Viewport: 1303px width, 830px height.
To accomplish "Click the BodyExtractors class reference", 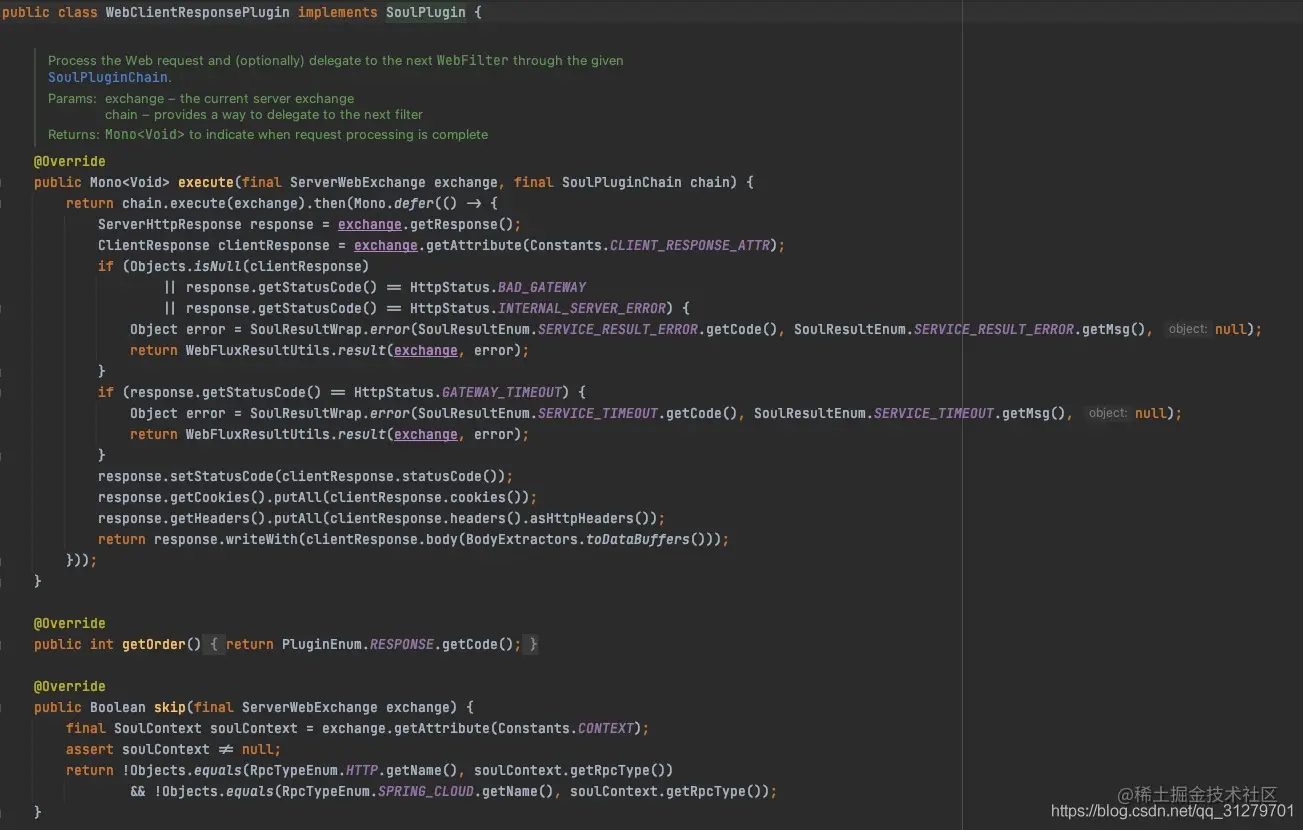I will 522,539.
